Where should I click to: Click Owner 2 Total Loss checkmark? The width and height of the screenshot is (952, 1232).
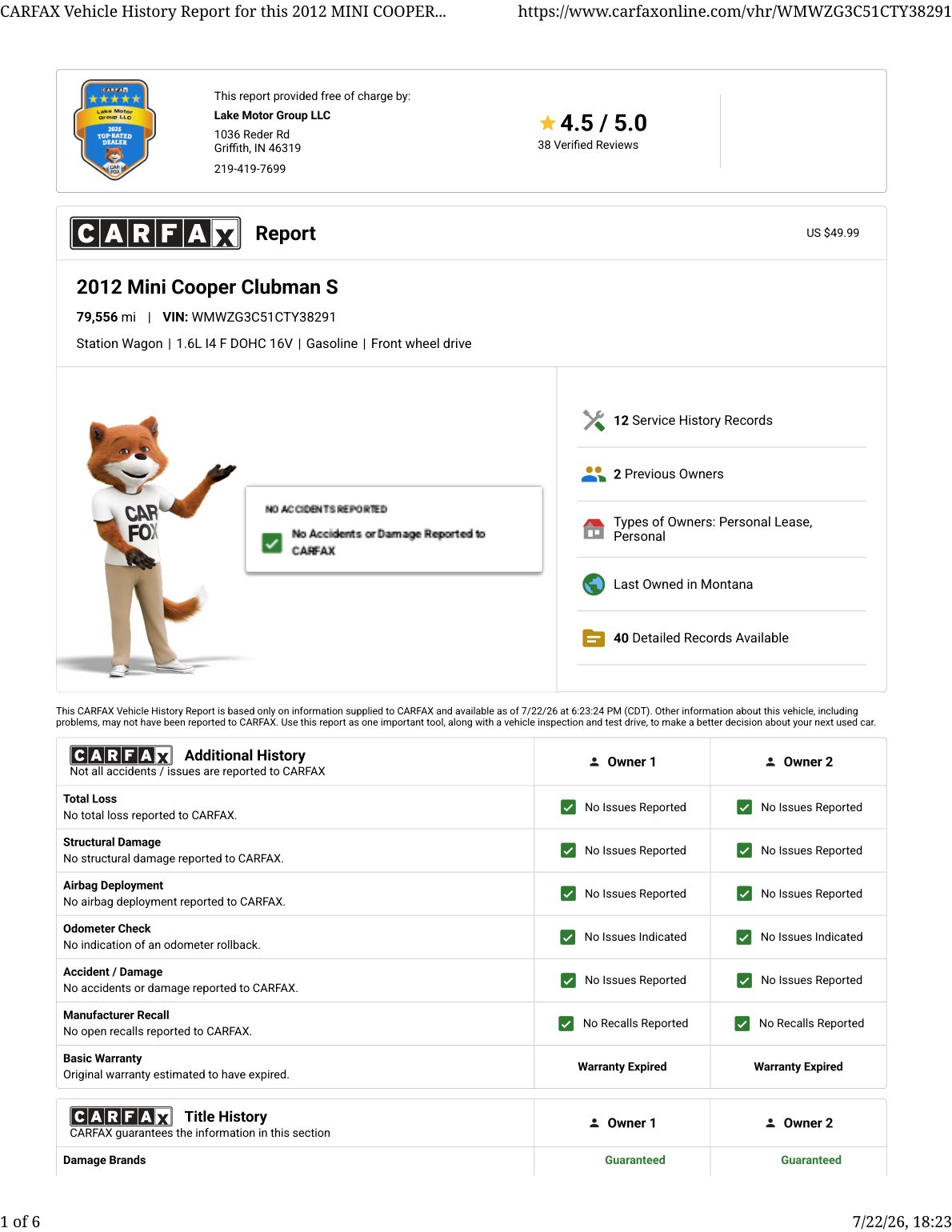744,807
